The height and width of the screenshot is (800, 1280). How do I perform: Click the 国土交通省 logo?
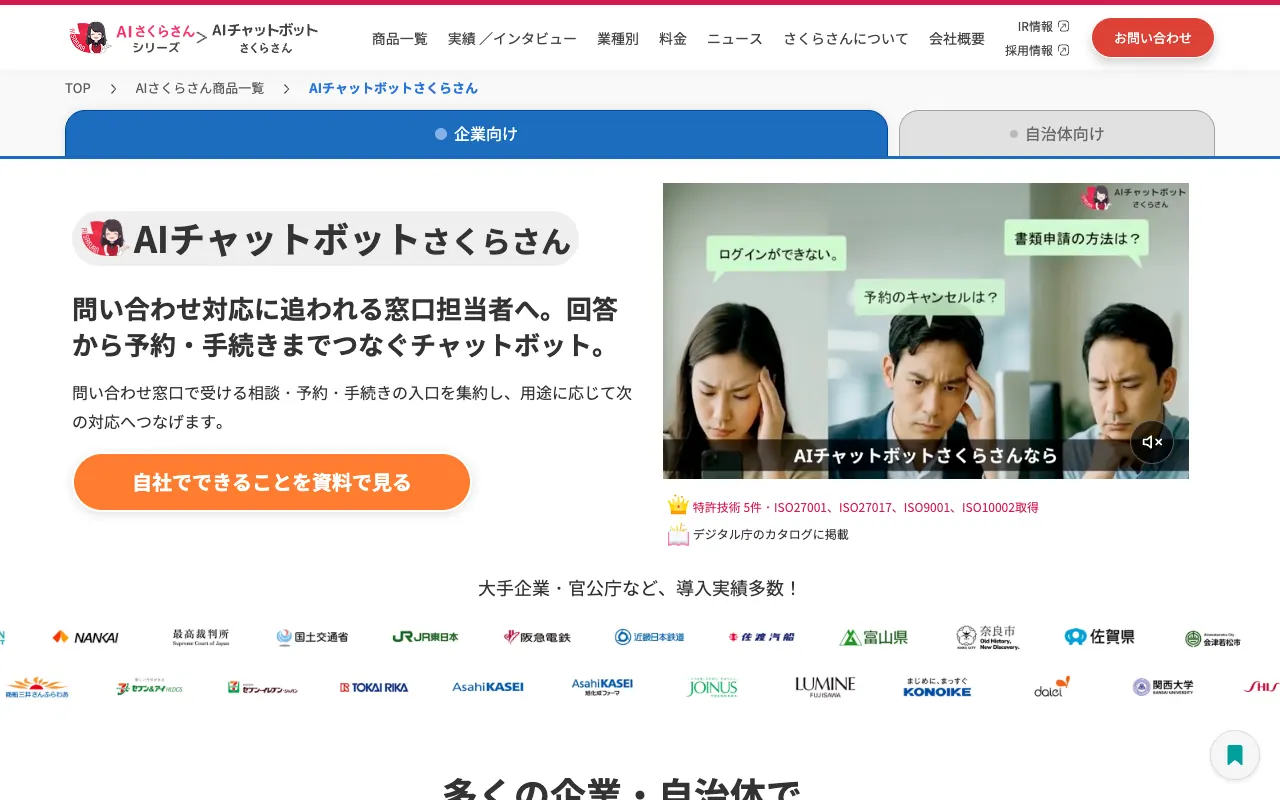tap(312, 637)
